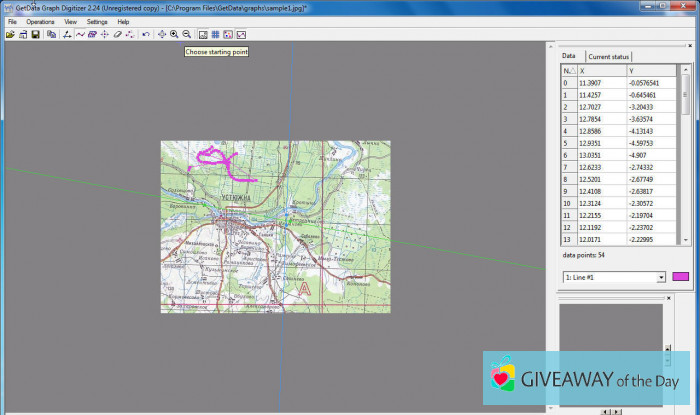The image size is (700, 415).
Task: Select the Point capture mode crosshair
Action: 105,34
